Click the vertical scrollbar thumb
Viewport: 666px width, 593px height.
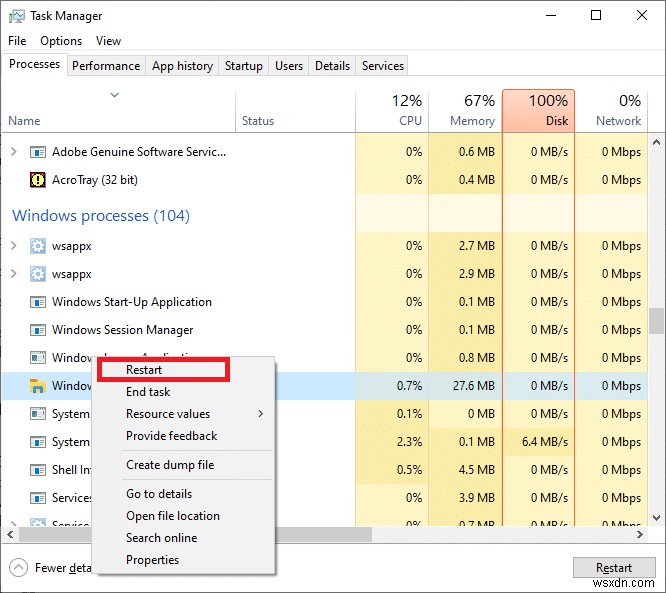tap(657, 320)
